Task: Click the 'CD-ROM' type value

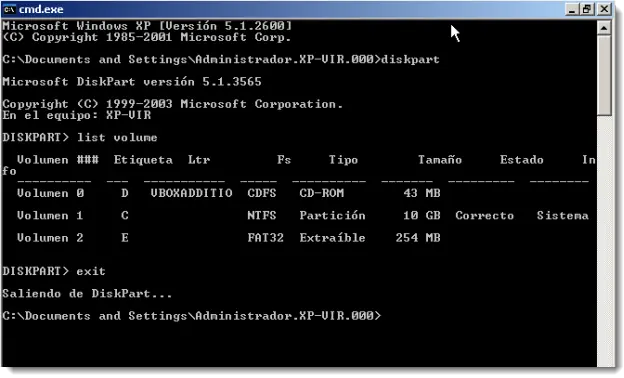Action: (322, 193)
